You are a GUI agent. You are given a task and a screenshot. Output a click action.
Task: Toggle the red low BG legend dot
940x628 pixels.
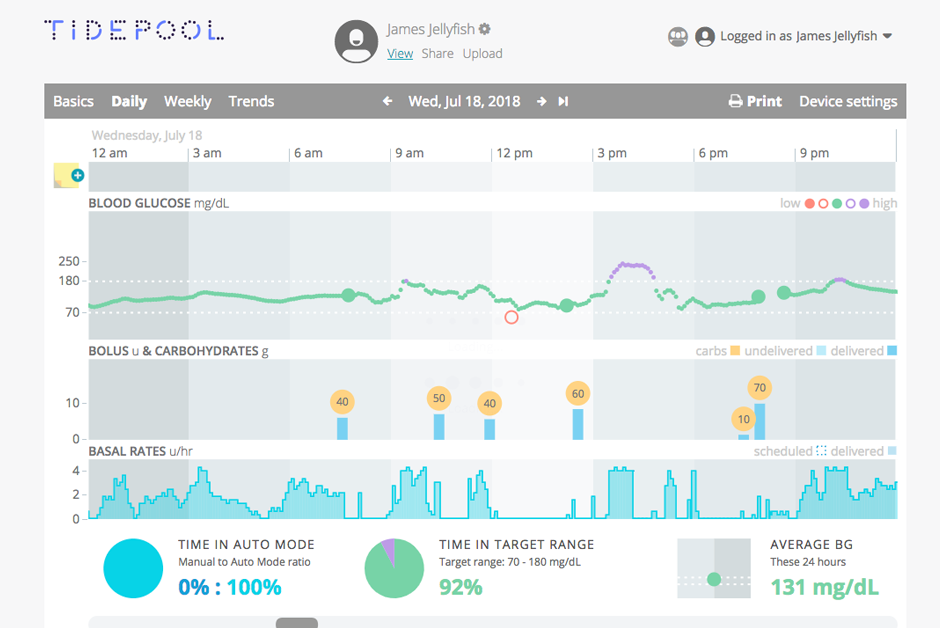(x=809, y=202)
